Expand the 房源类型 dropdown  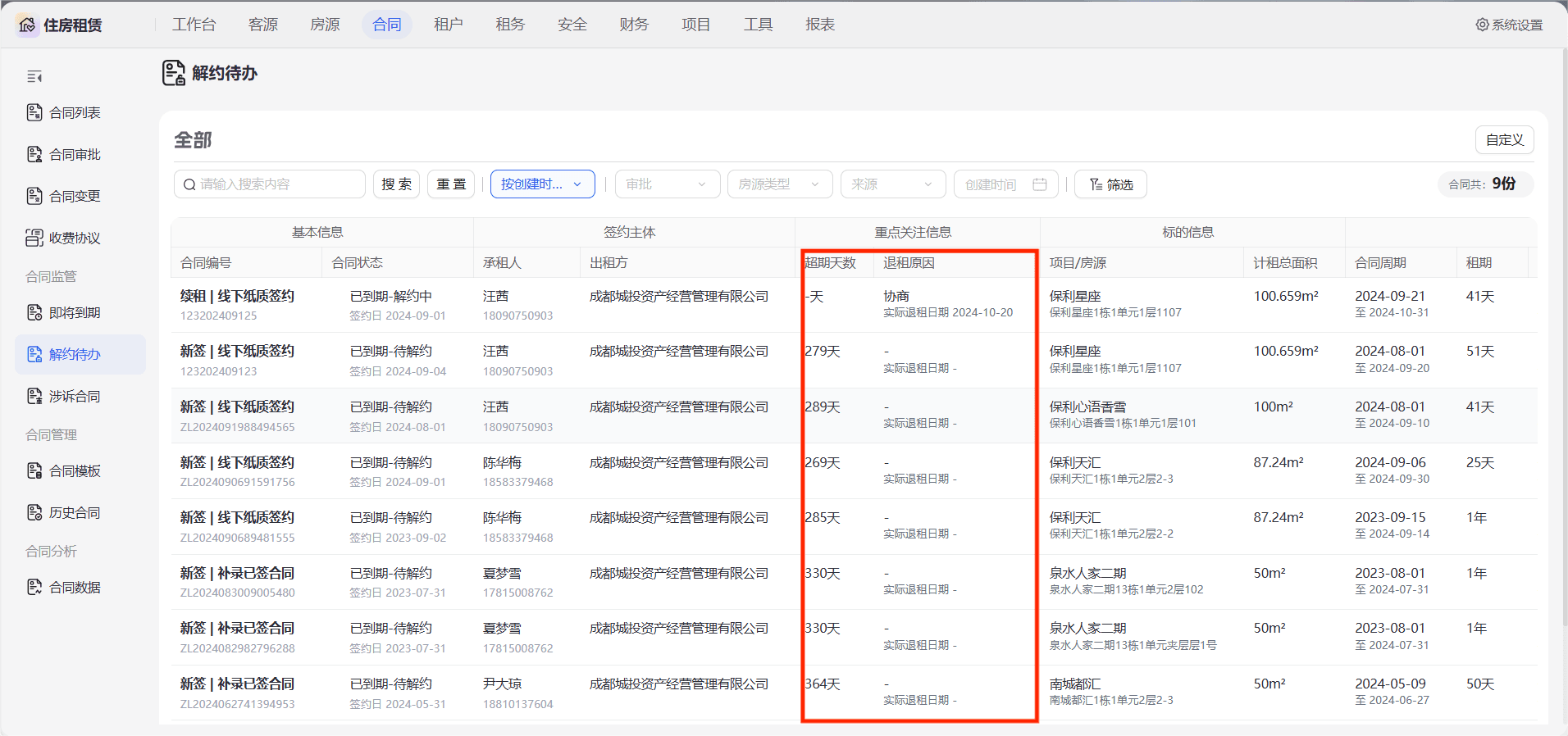[x=780, y=184]
